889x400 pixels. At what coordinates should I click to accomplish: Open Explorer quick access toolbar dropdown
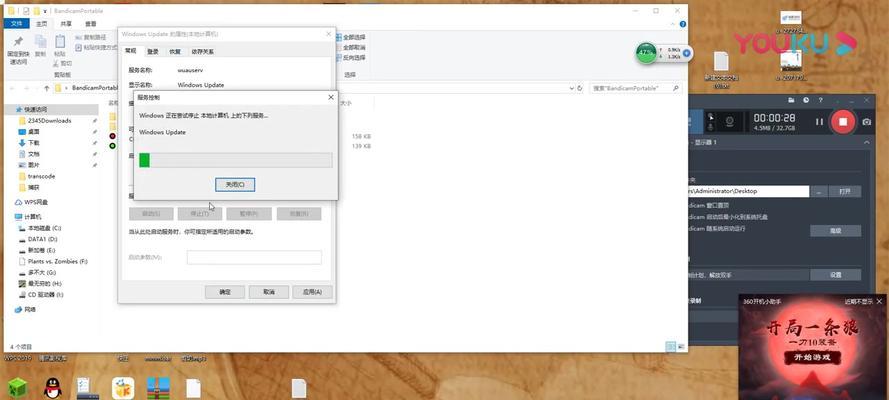[44, 11]
